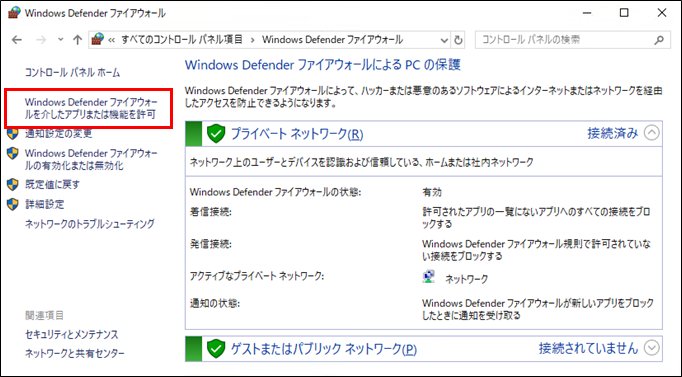Click the forward navigation arrow

[41, 40]
